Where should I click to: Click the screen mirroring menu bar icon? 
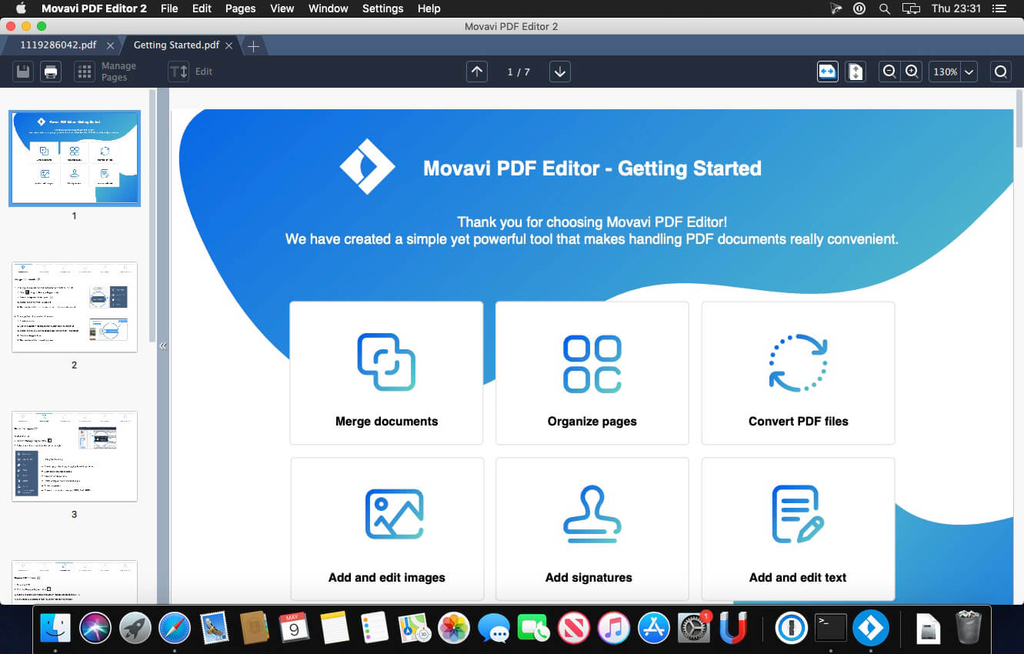pyautogui.click(x=910, y=8)
